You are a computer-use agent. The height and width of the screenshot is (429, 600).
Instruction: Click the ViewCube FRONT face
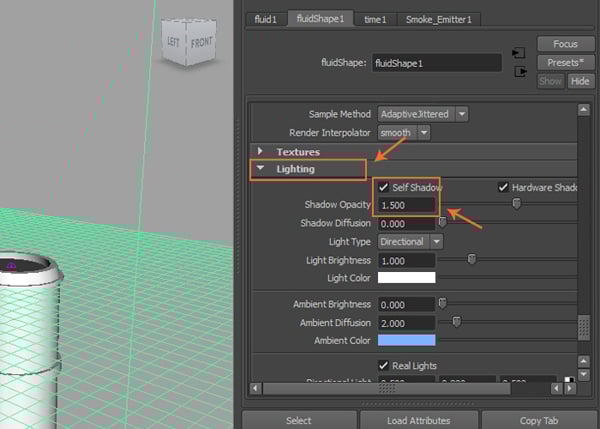tap(201, 42)
